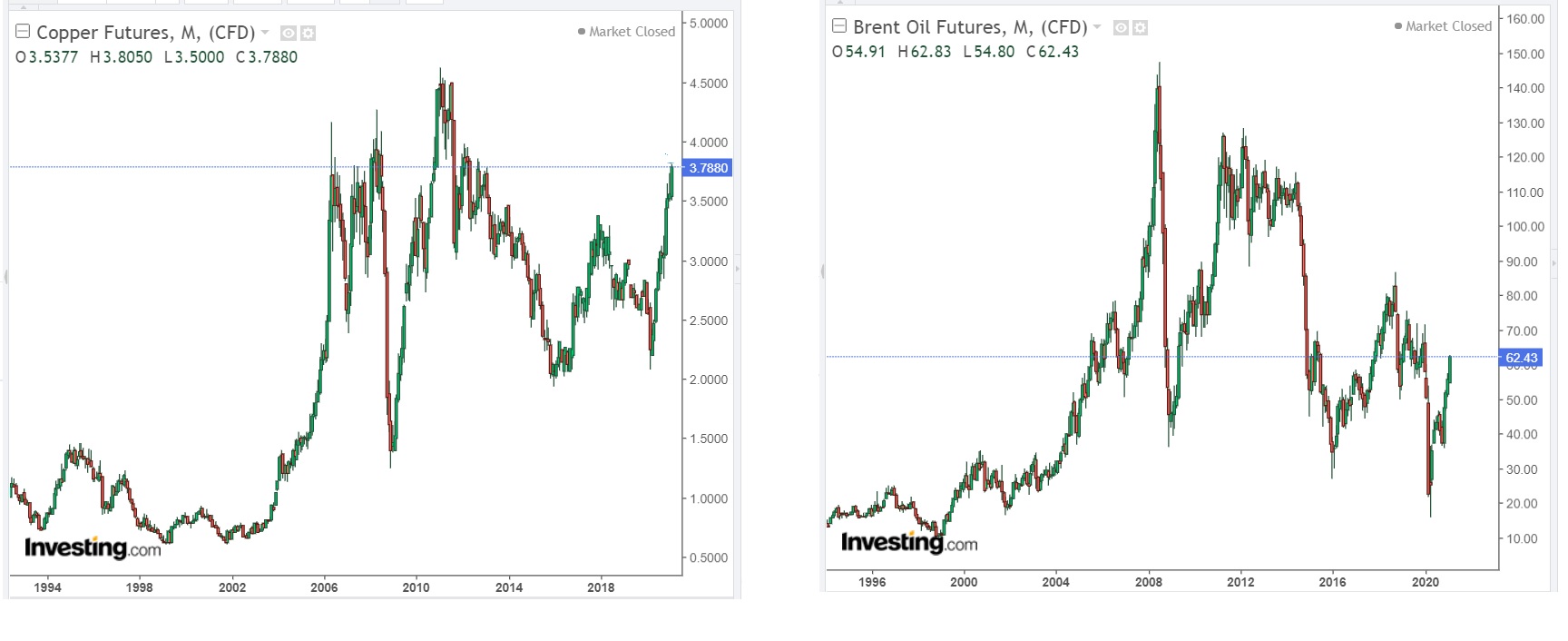Click the up arrow above Brent chart
Viewport: 1568px width, 641px height.
click(x=839, y=3)
